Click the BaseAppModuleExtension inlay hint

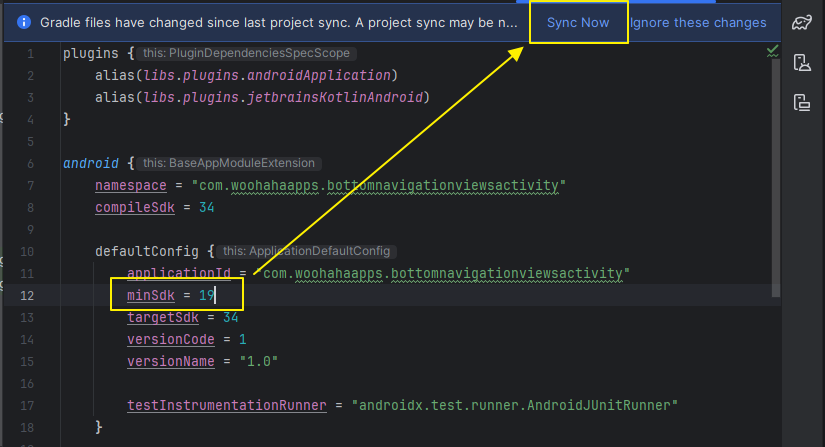point(229,163)
